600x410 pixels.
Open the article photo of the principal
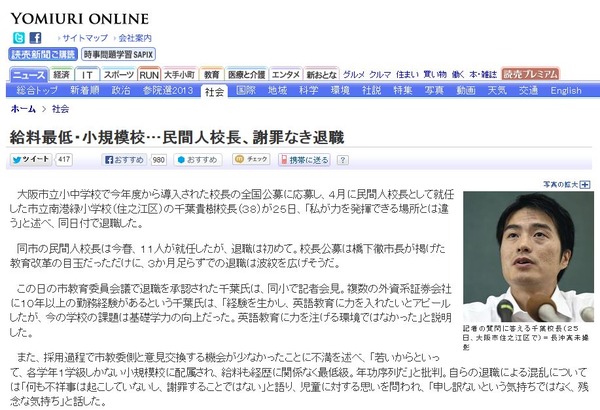pyautogui.click(x=528, y=256)
